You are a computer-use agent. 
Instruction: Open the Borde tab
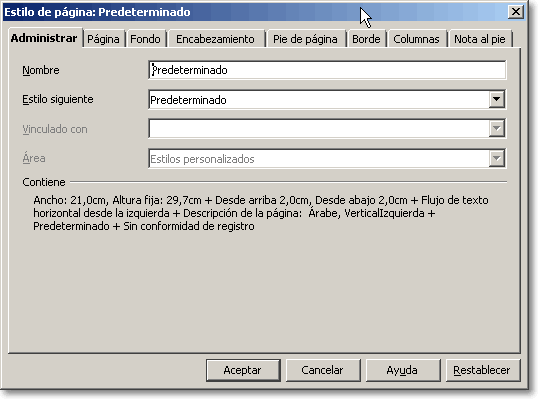pyautogui.click(x=366, y=39)
